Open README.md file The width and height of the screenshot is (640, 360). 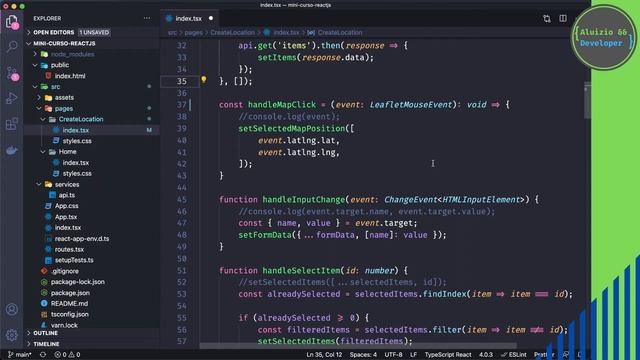[69, 303]
